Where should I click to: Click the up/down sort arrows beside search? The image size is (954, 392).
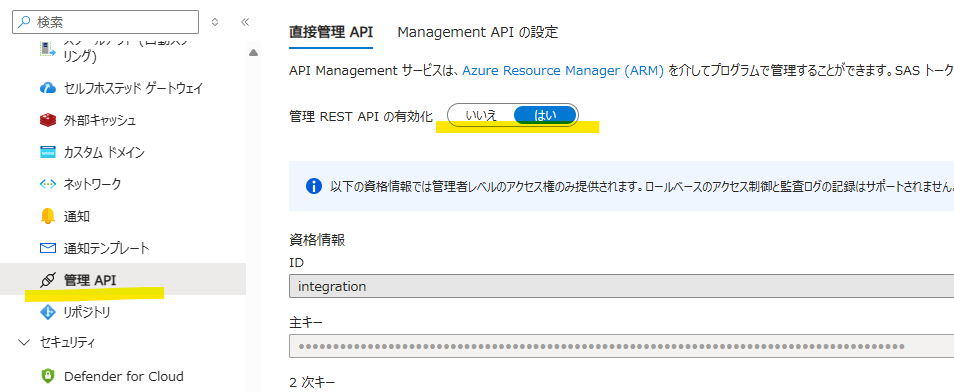coord(215,22)
